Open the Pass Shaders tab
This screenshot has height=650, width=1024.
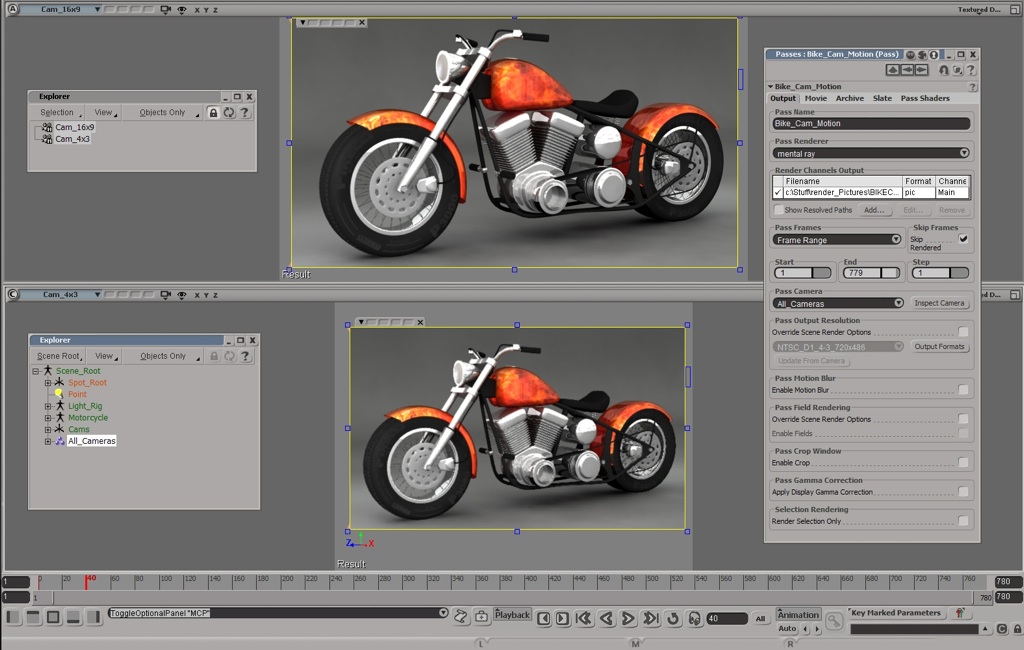point(925,98)
